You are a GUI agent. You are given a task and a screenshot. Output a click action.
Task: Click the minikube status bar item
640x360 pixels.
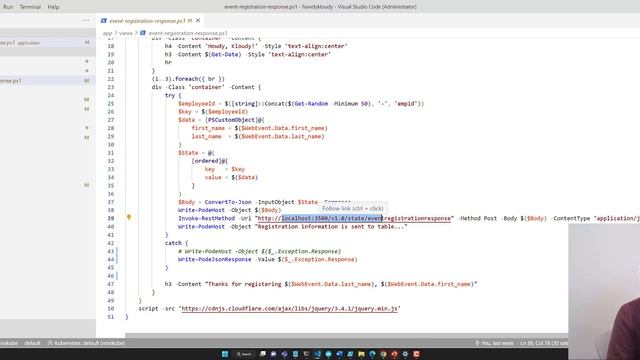[x=9, y=343]
